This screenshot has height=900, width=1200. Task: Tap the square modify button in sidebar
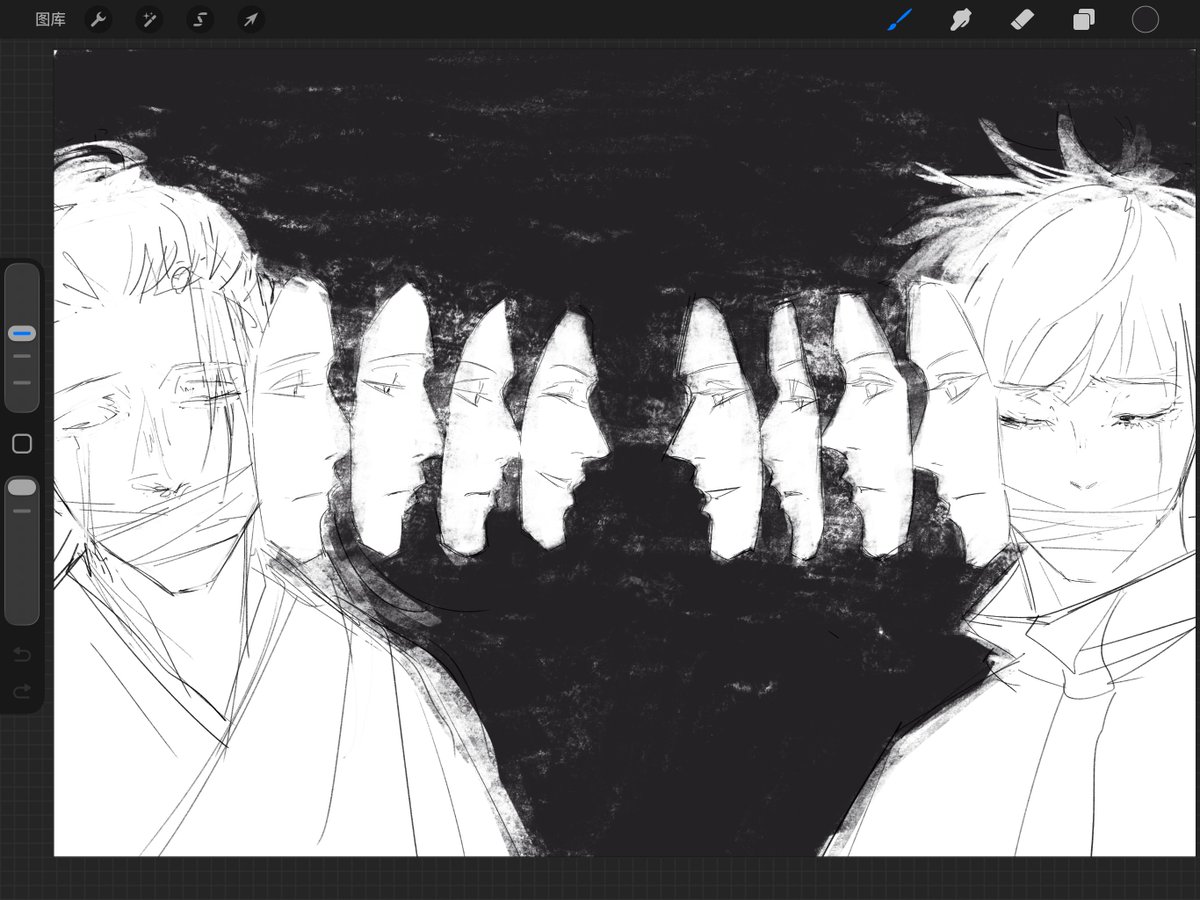[22, 444]
